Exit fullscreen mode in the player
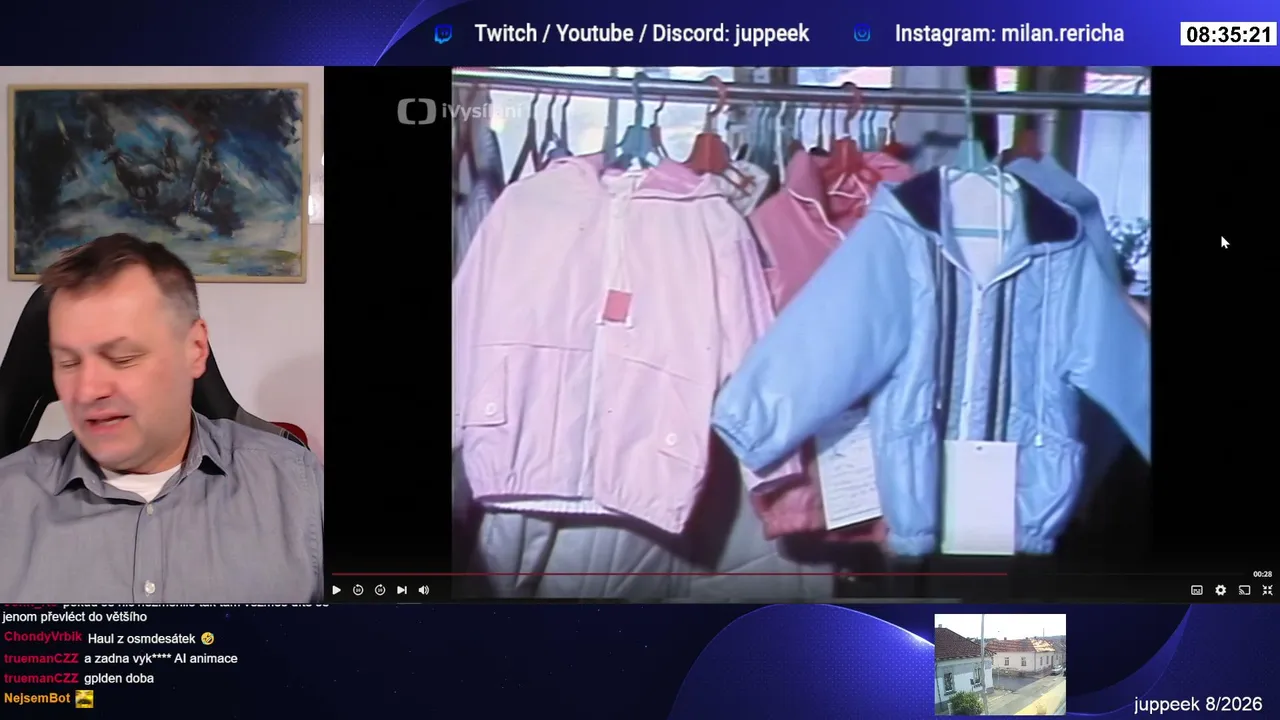The height and width of the screenshot is (720, 1280). click(1268, 590)
